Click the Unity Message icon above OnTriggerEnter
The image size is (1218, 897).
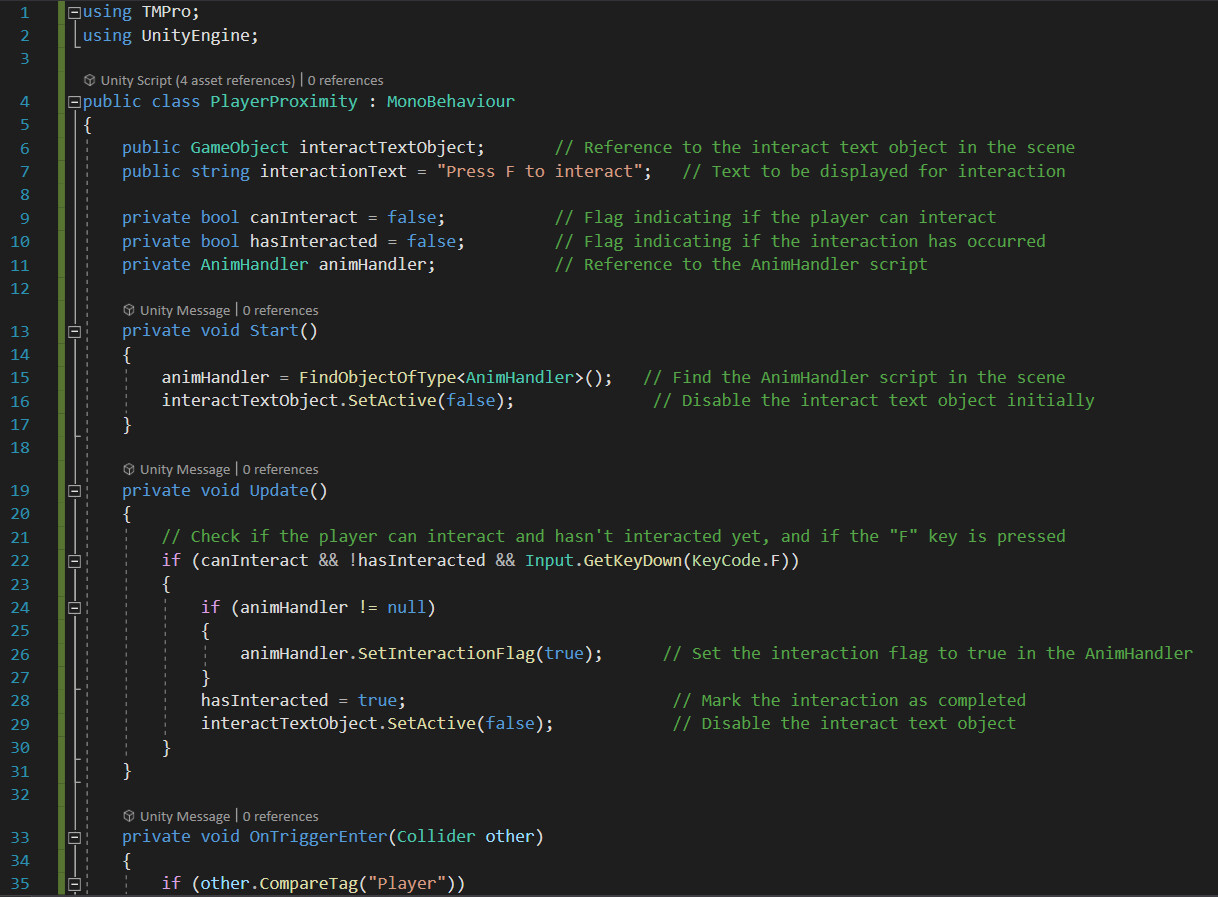(x=129, y=816)
